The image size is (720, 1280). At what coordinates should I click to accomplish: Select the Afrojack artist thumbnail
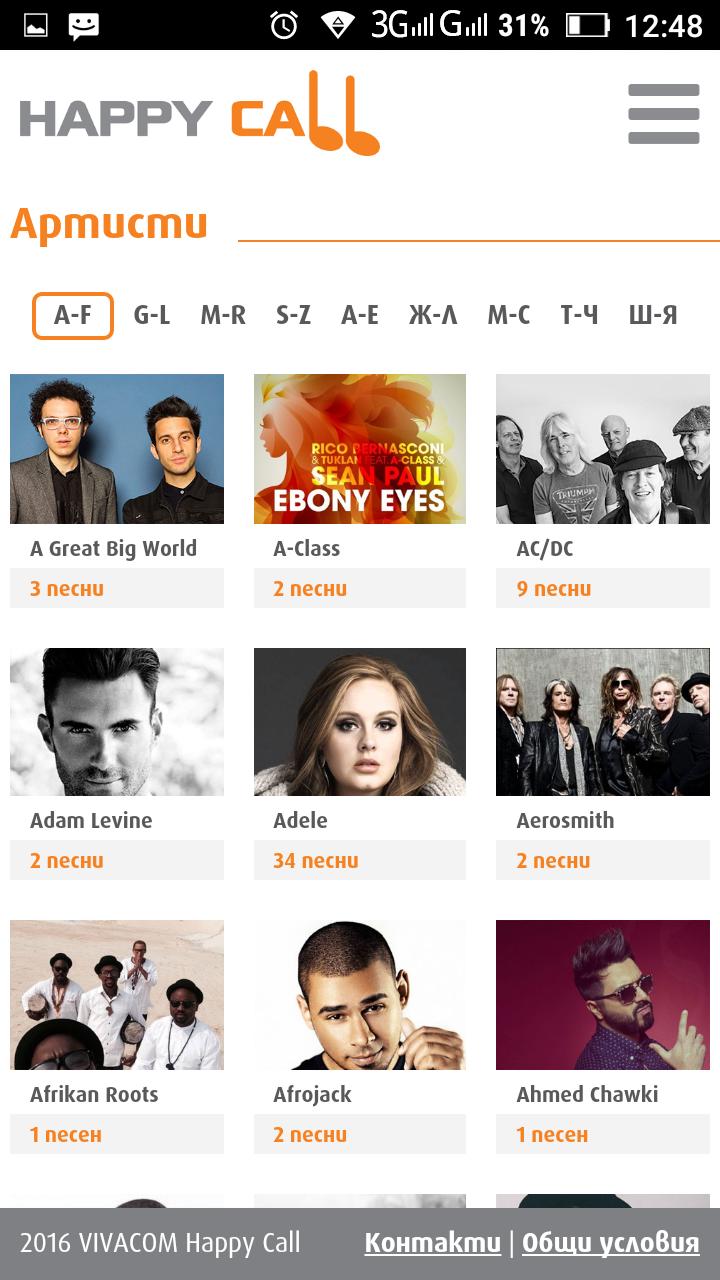360,995
